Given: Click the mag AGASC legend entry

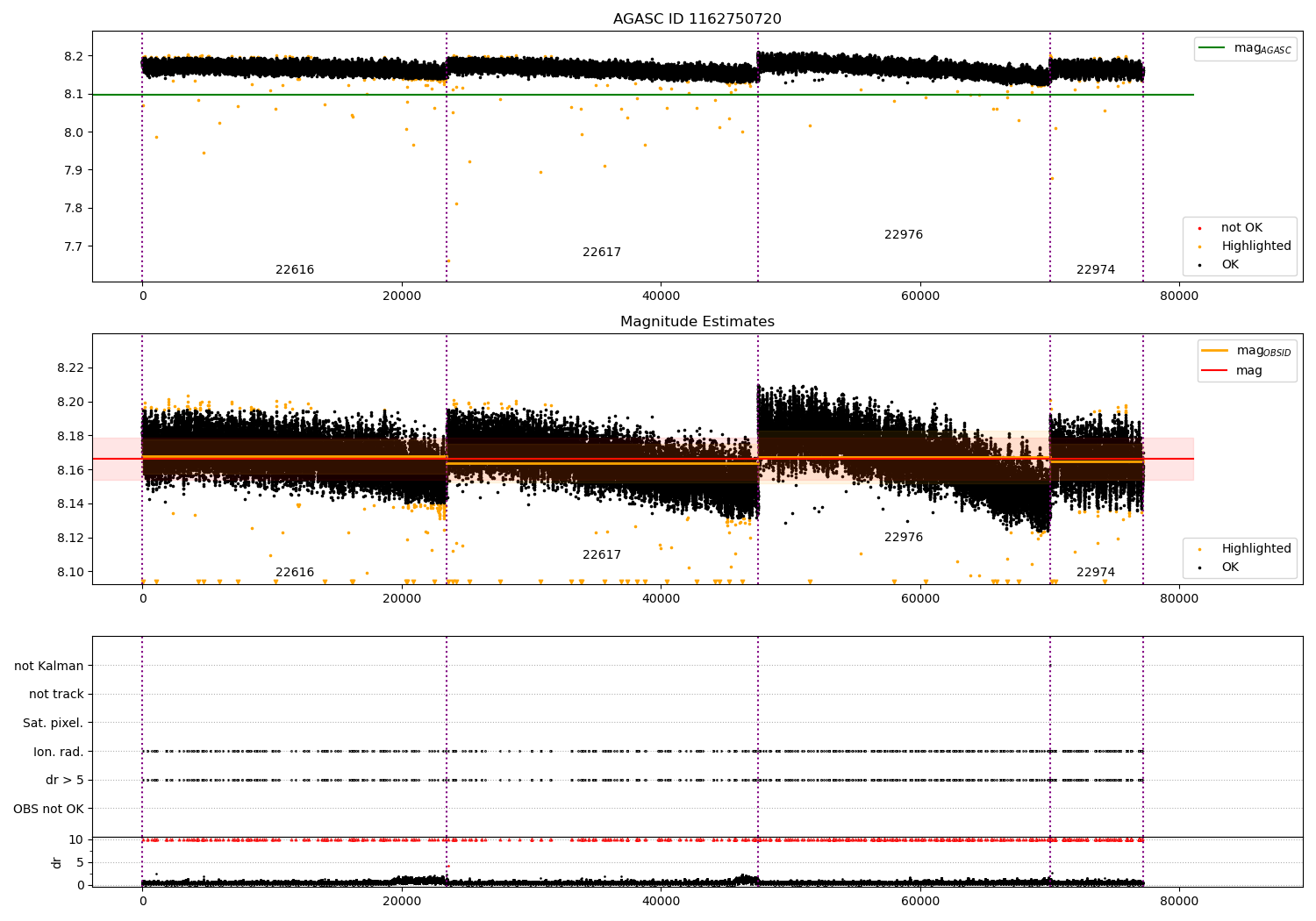Looking at the screenshot, I should point(1262,48).
